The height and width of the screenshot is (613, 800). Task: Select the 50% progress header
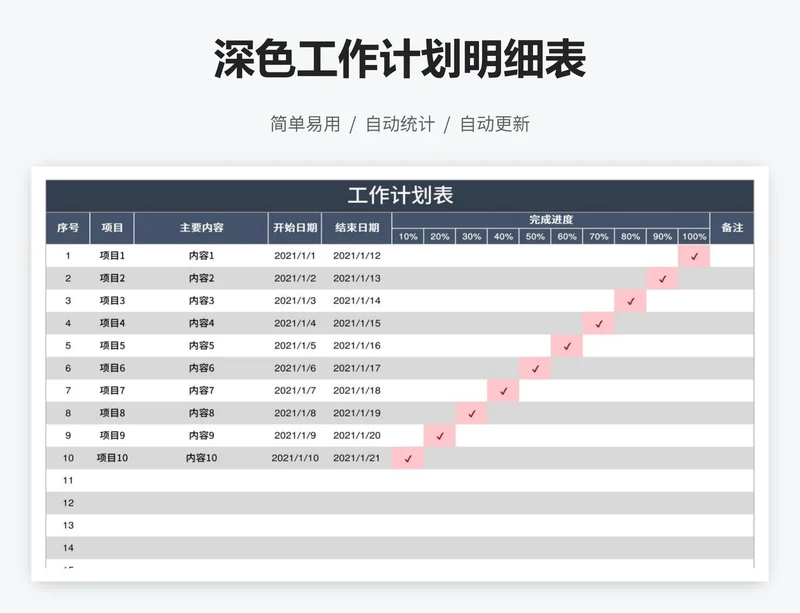pyautogui.click(x=535, y=236)
